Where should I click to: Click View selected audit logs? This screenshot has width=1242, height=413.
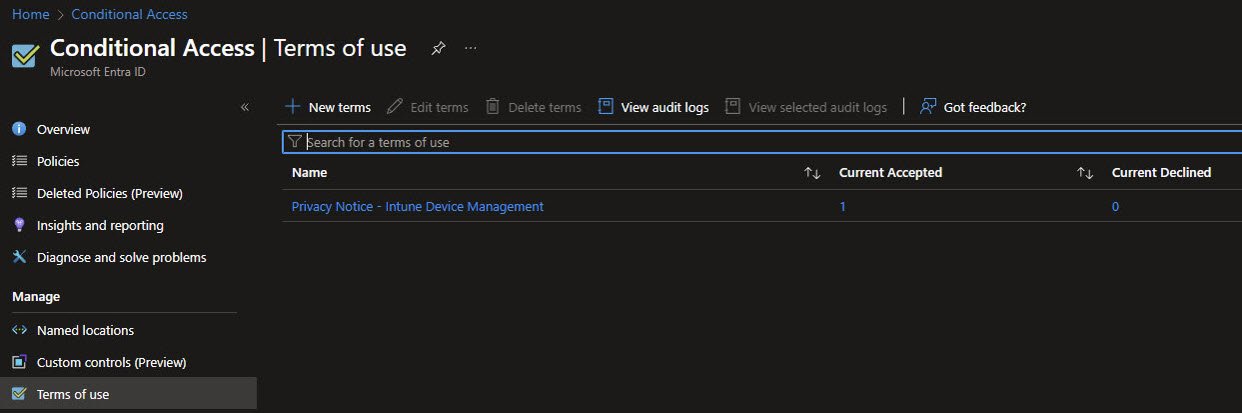tap(806, 107)
